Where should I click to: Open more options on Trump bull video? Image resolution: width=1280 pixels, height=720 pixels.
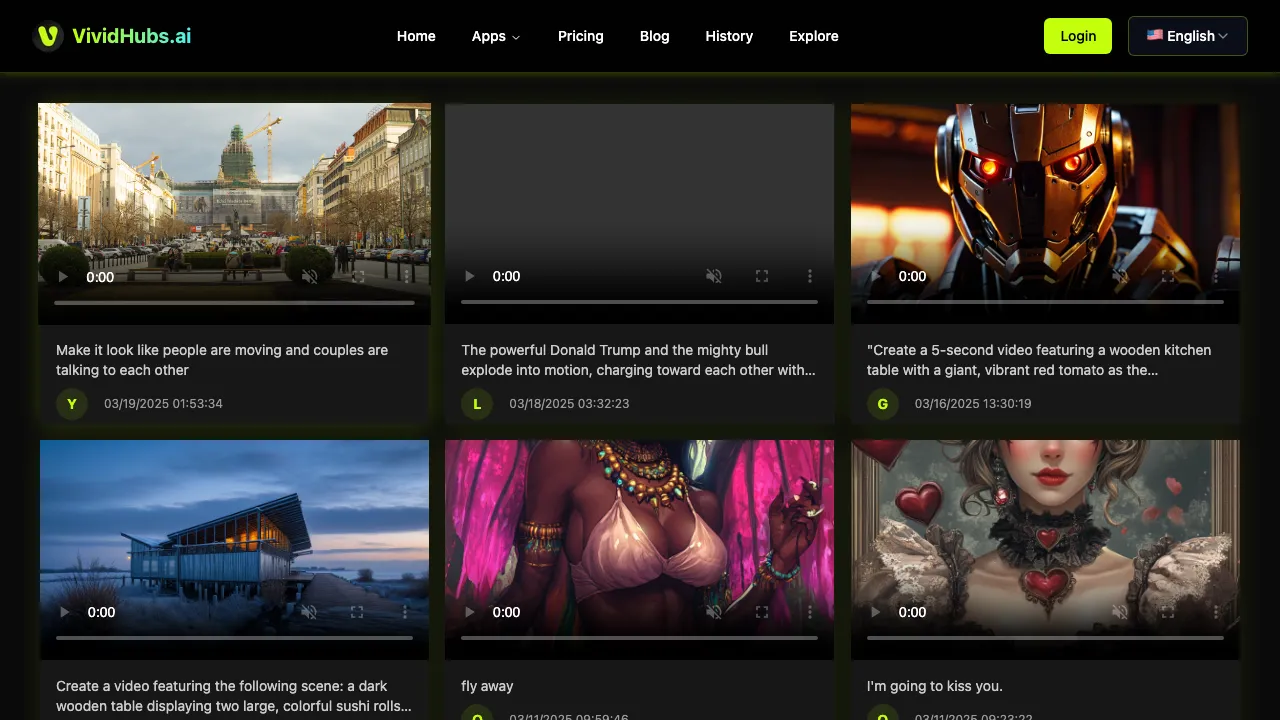pyautogui.click(x=810, y=276)
